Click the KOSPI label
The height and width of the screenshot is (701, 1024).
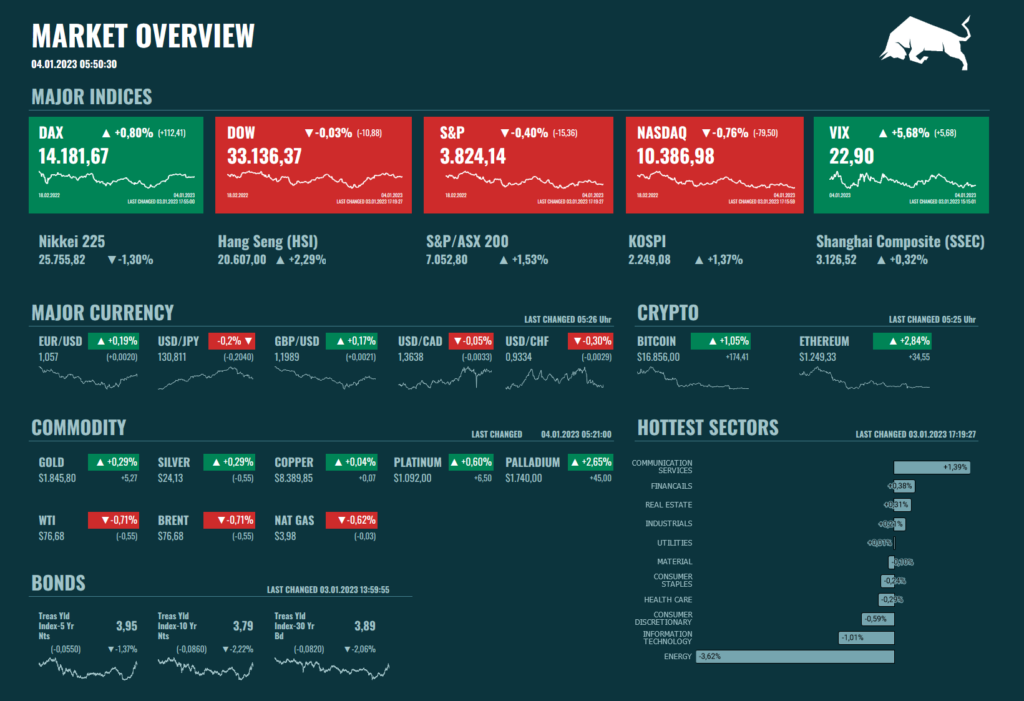[647, 242]
